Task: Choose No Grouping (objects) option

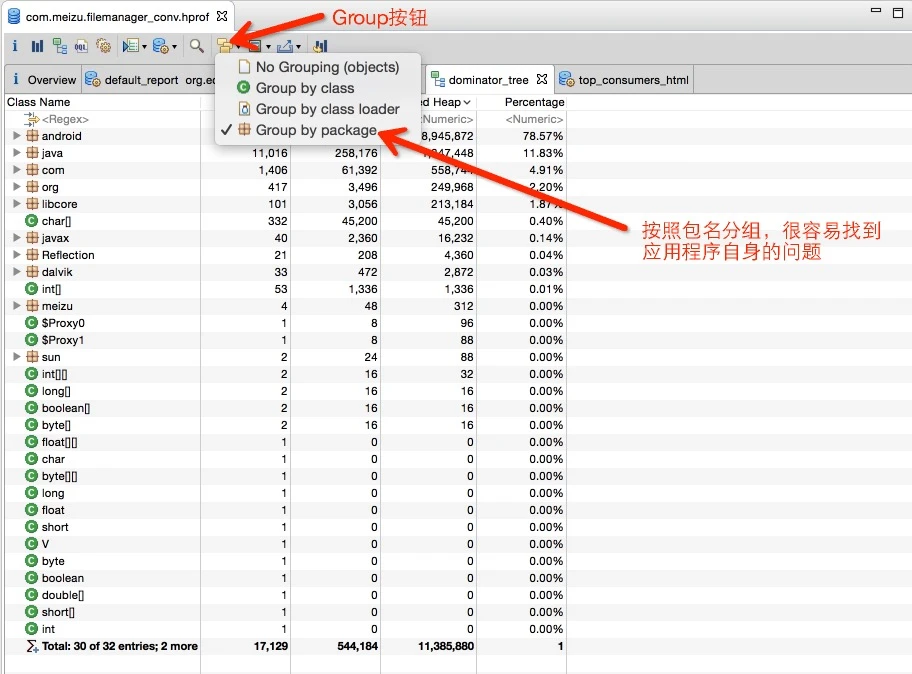Action: pyautogui.click(x=327, y=67)
